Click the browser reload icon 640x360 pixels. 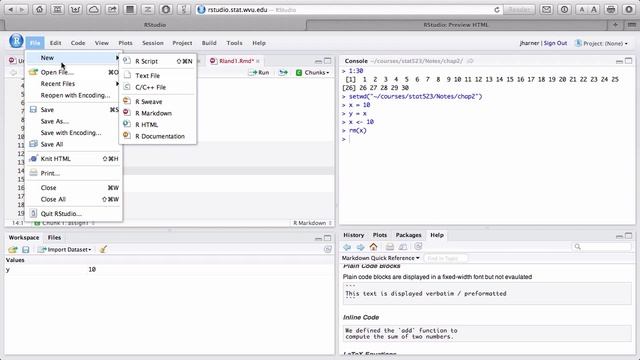pos(497,9)
